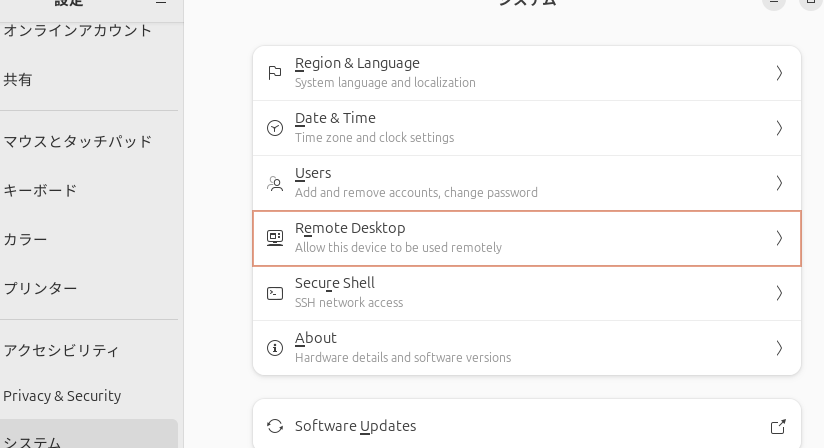Image resolution: width=824 pixels, height=448 pixels.
Task: Click the Remote Desktop row chevron
Action: [779, 238]
